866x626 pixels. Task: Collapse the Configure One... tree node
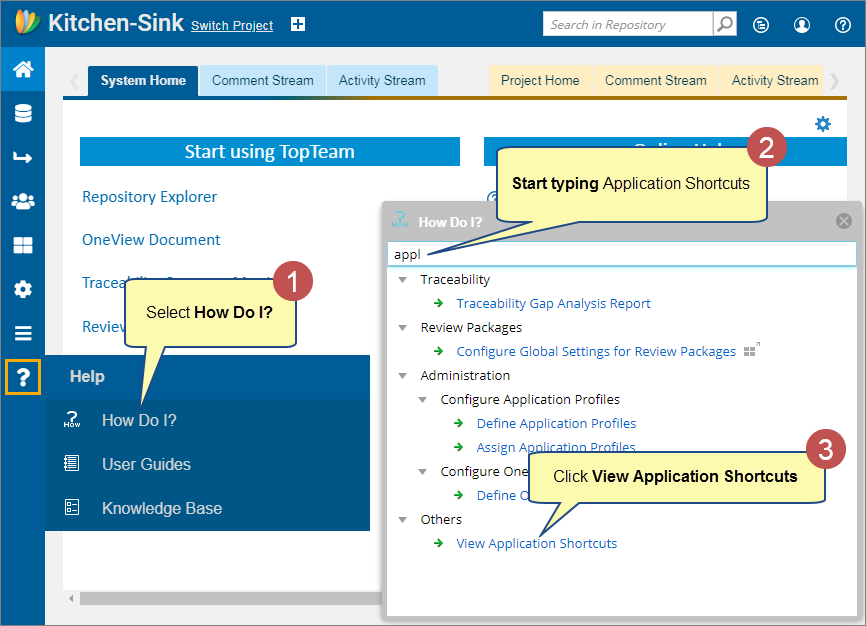click(x=423, y=471)
